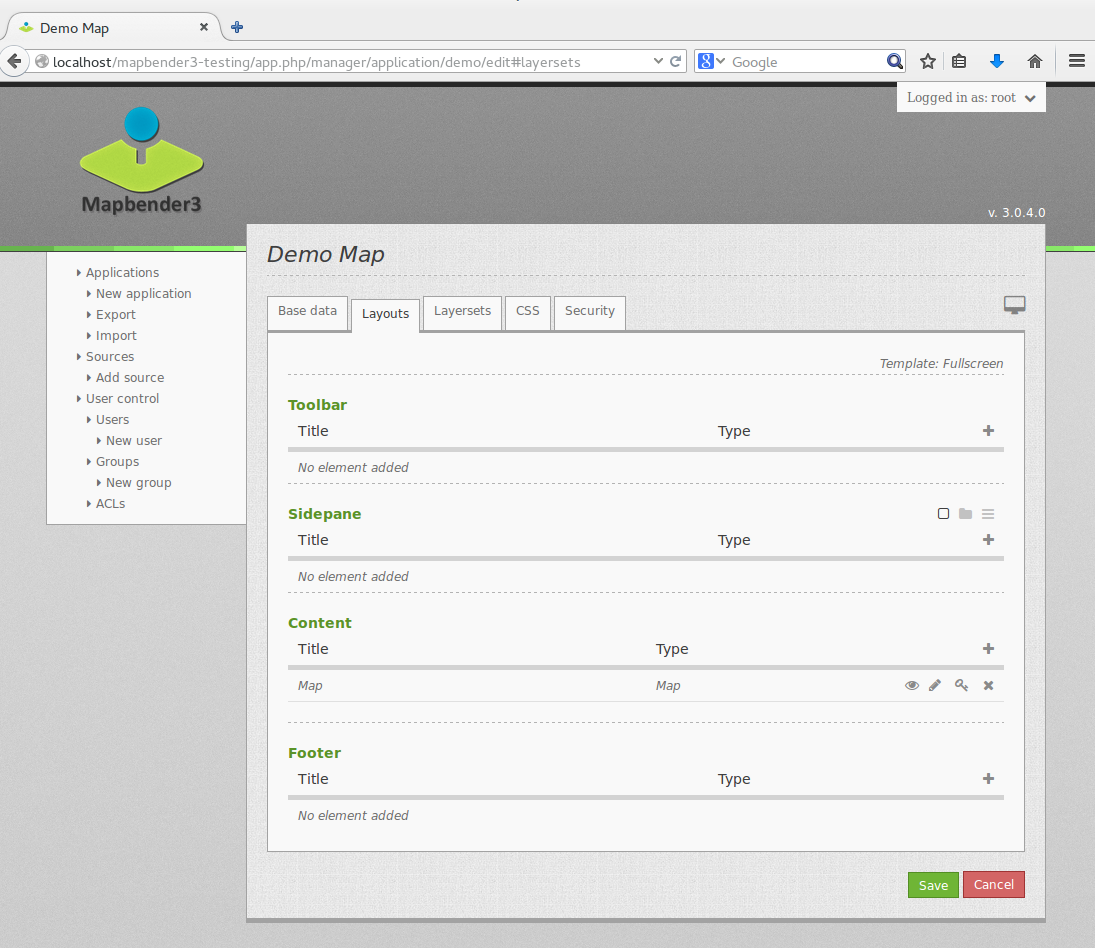Open the Security tab
Viewport: 1095px width, 948px height.
click(589, 311)
